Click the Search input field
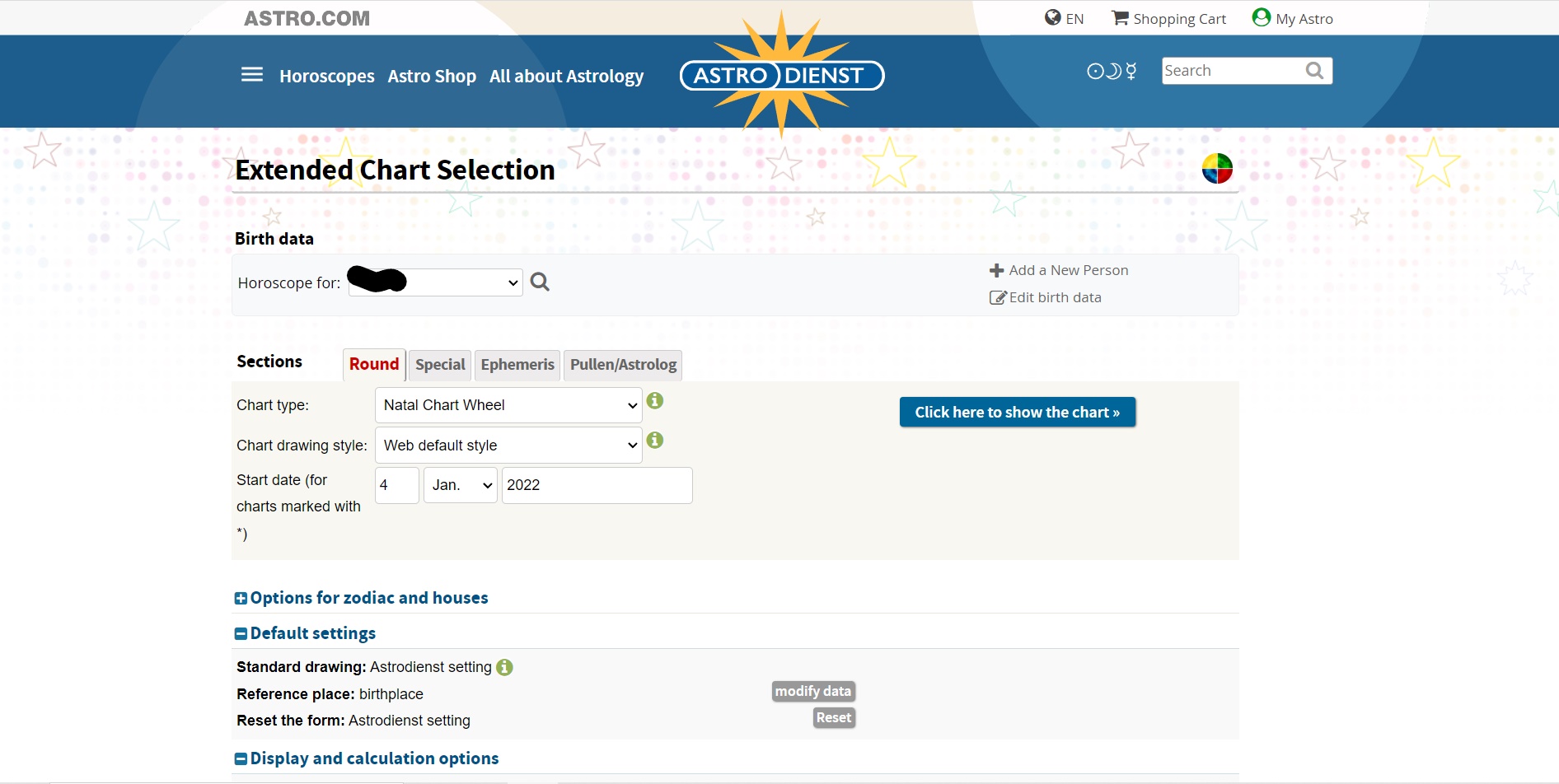The image size is (1559, 784). 1232,71
